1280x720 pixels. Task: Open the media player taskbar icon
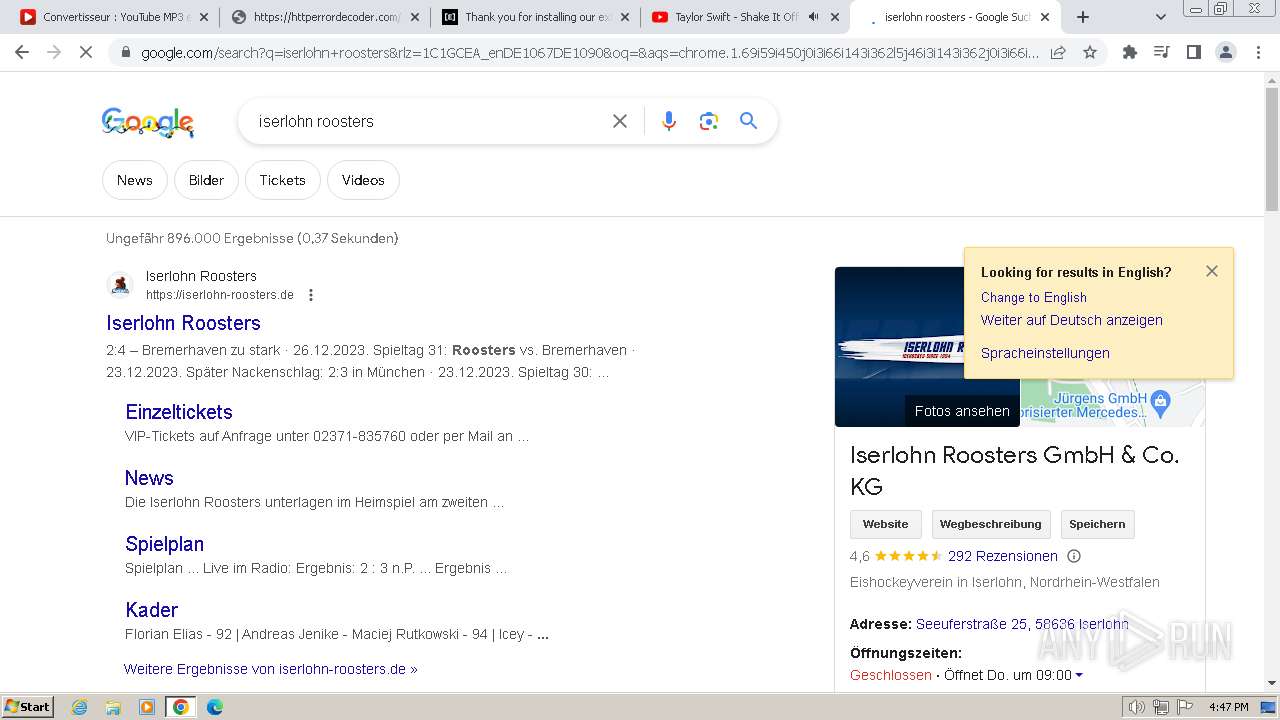(x=147, y=707)
